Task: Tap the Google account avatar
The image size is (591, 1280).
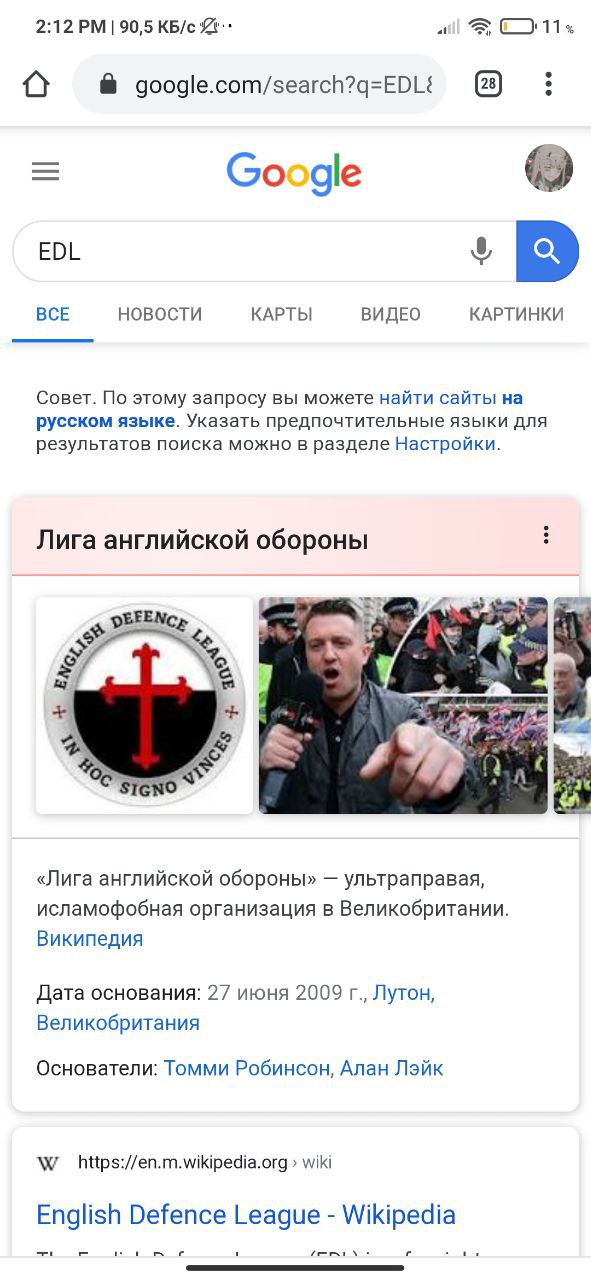Action: coord(549,168)
